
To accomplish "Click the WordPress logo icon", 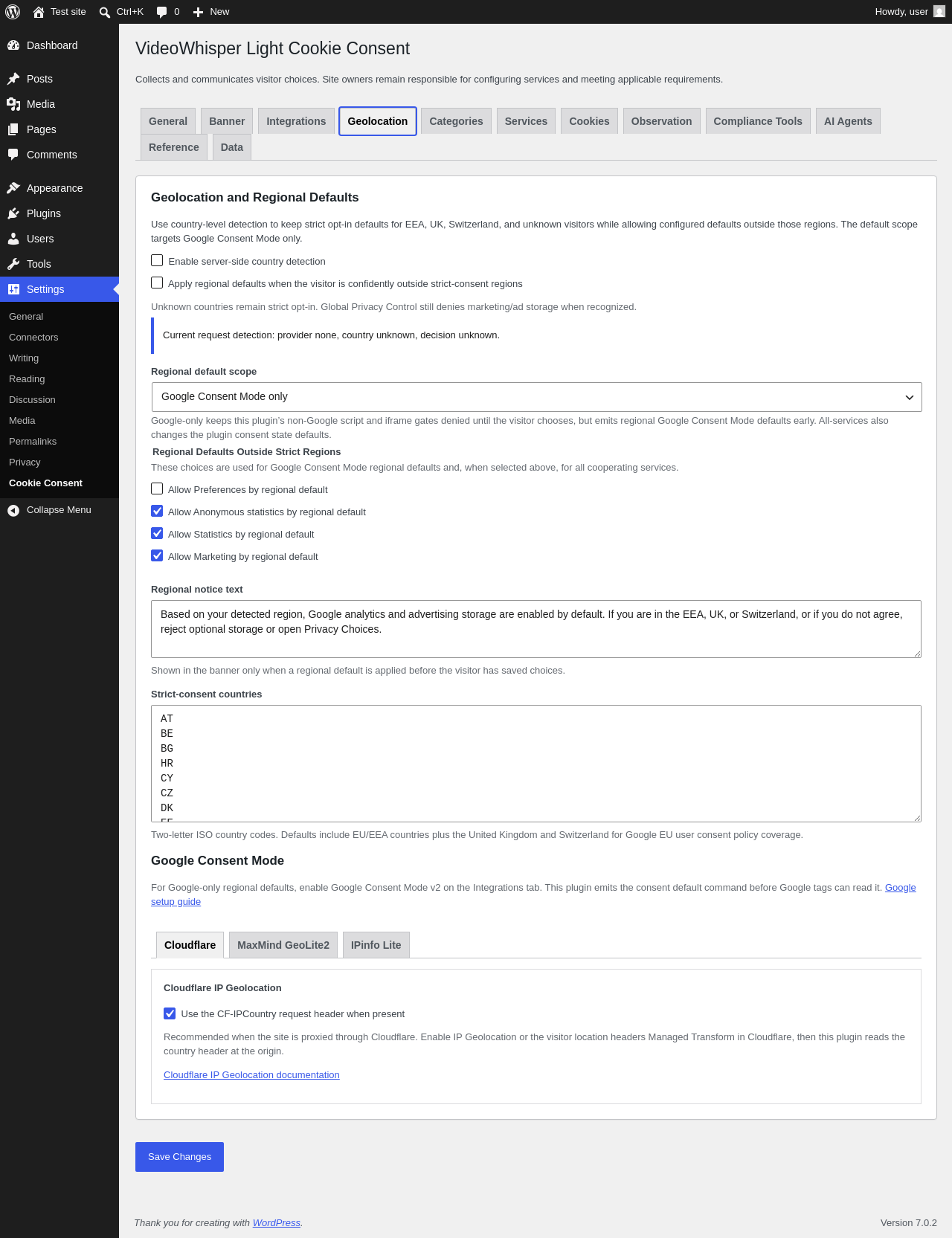I will pos(13,12).
